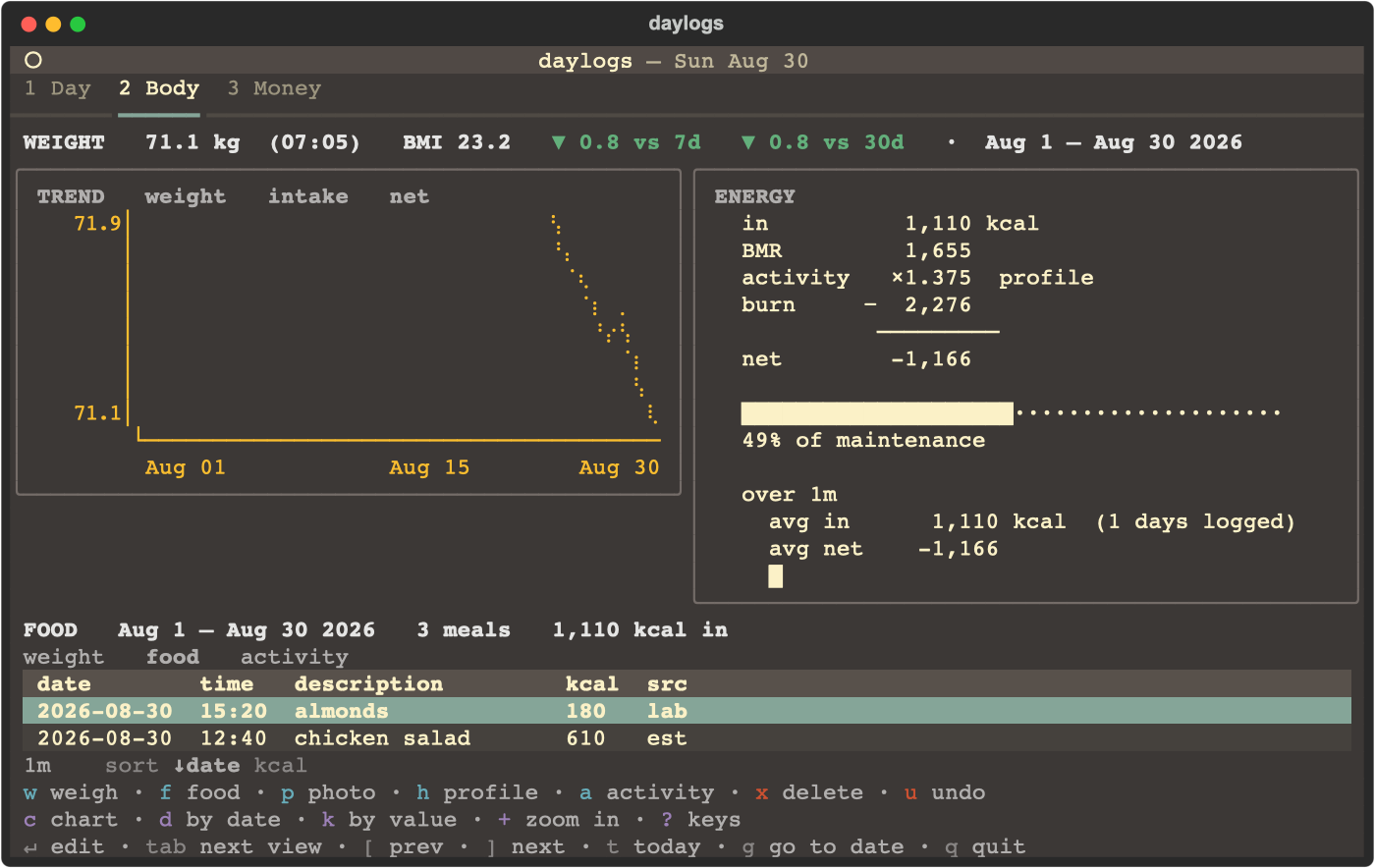Viewport: 1375px width, 868px height.
Task: Sort by kcal in the sort row
Action: [x=281, y=765]
